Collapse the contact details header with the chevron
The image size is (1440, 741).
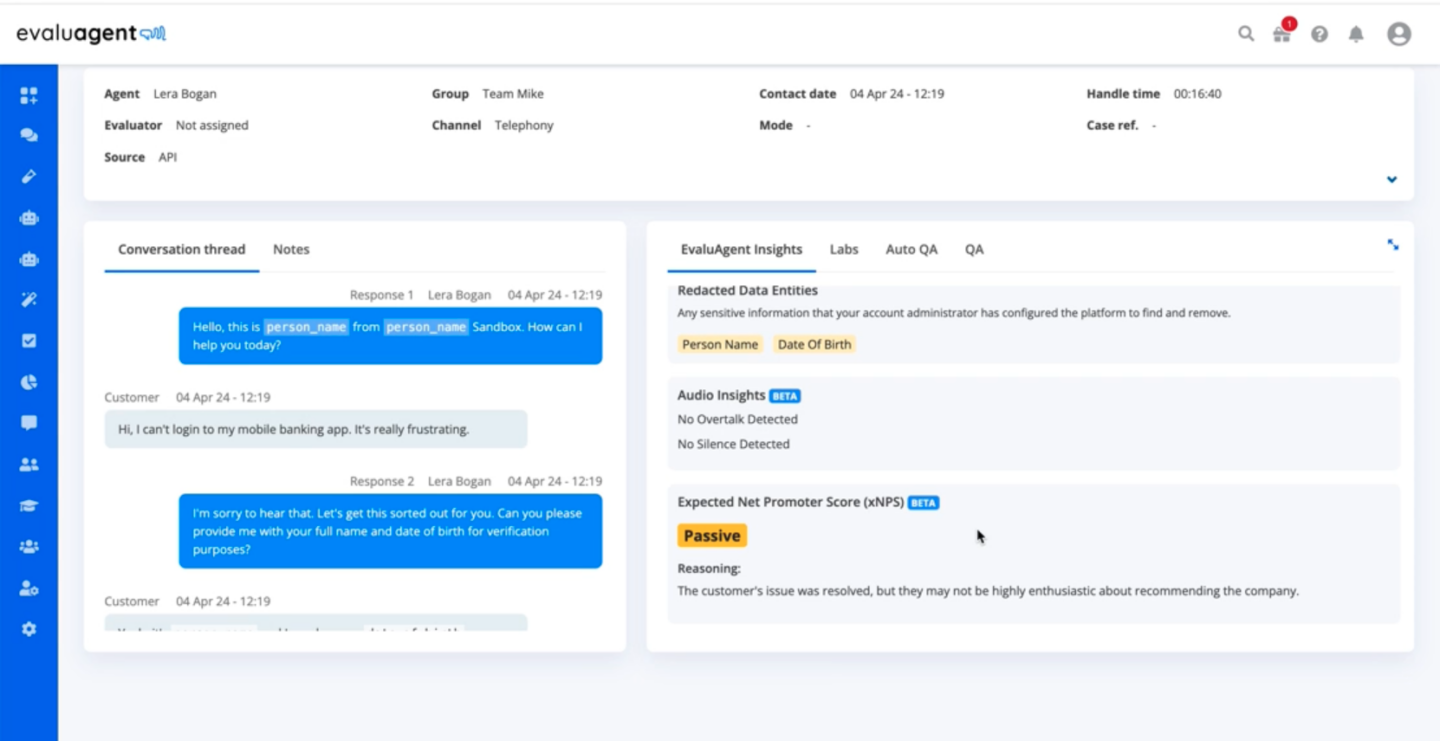coord(1391,179)
